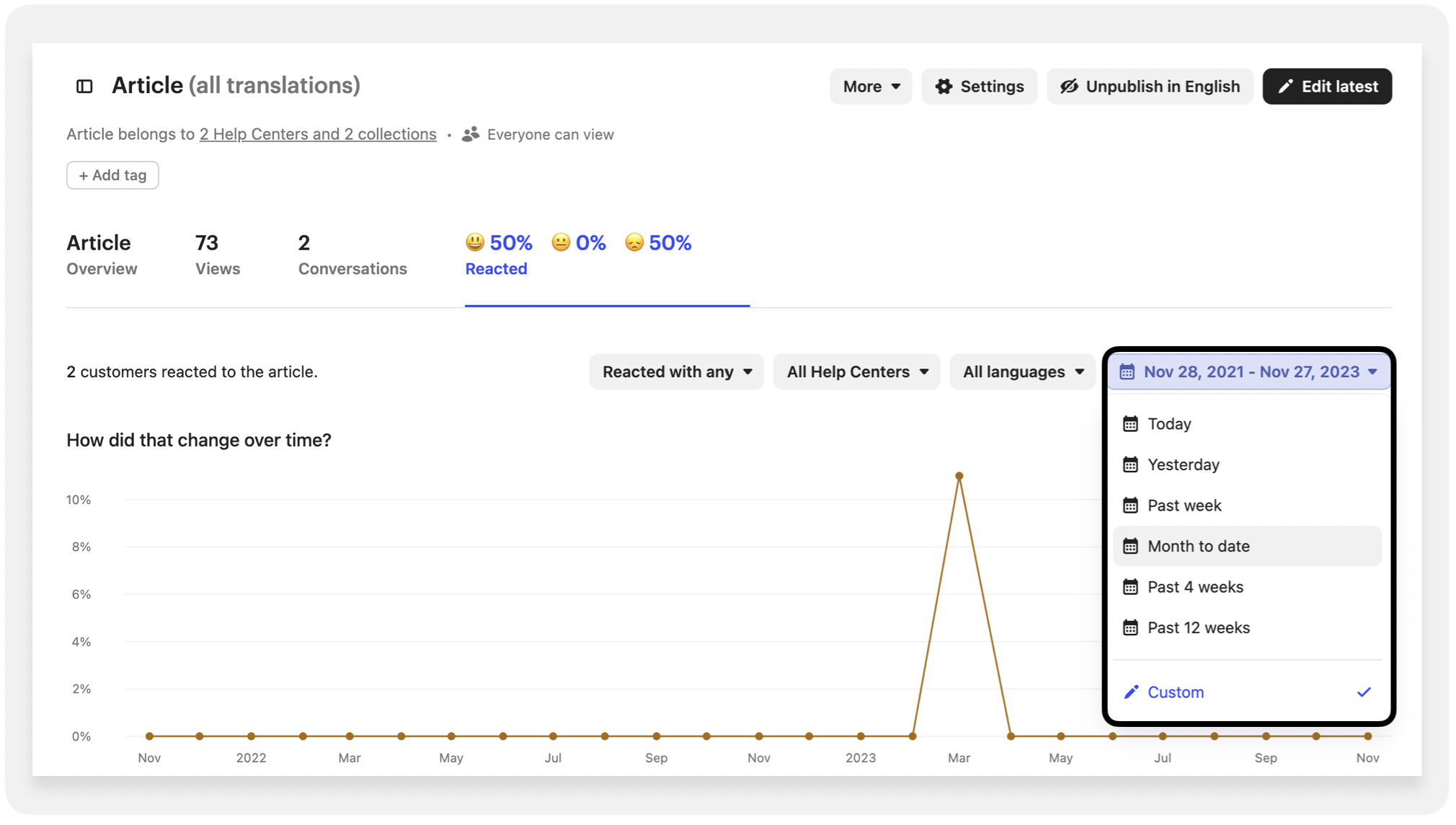Click the Everyone can view text

pos(551,134)
